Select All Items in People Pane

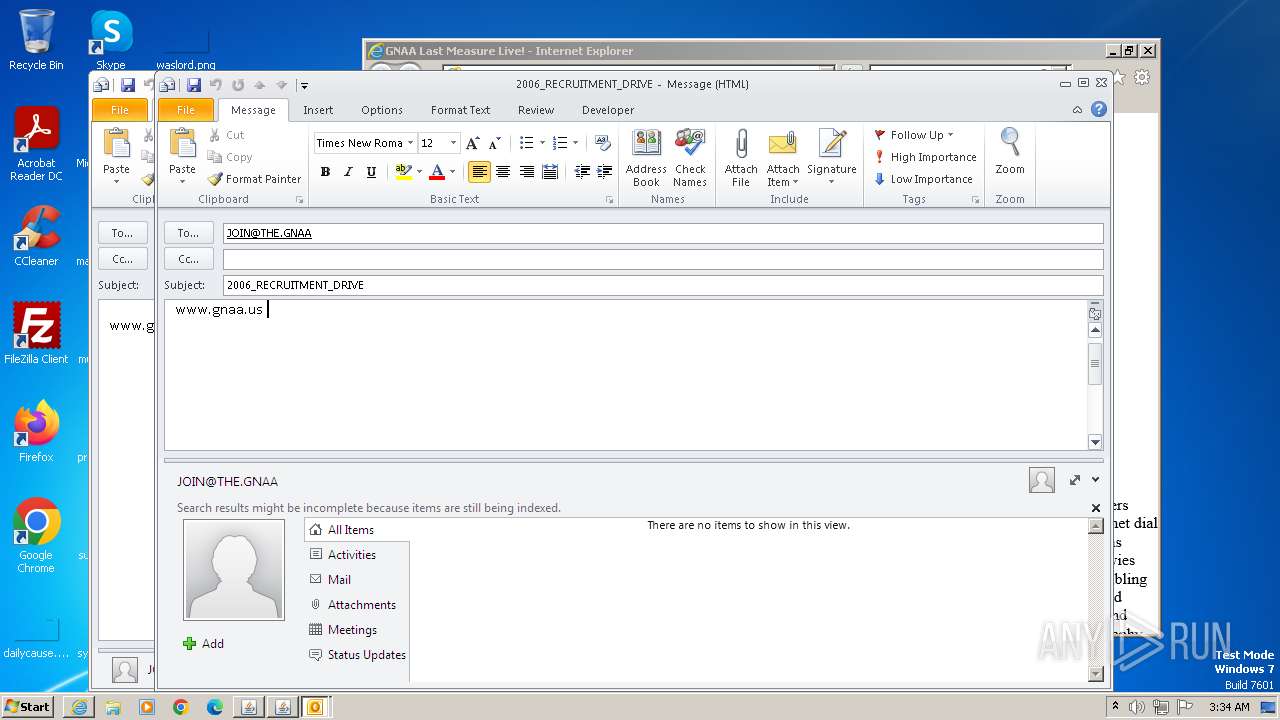[356, 530]
